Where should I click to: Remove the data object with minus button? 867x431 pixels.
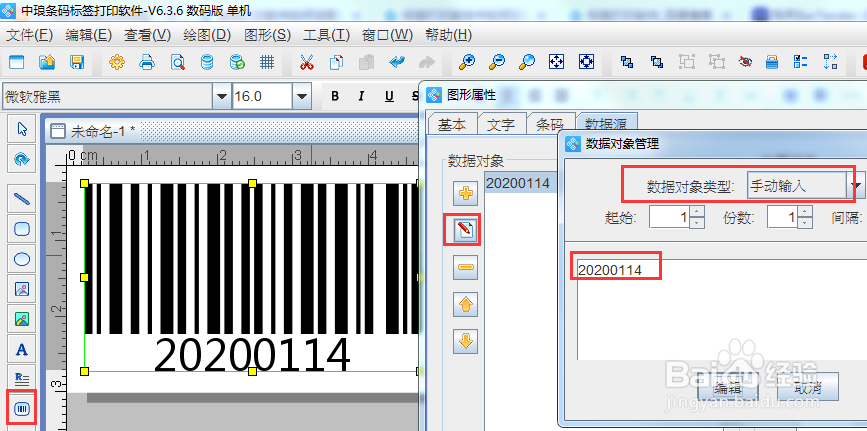[466, 267]
